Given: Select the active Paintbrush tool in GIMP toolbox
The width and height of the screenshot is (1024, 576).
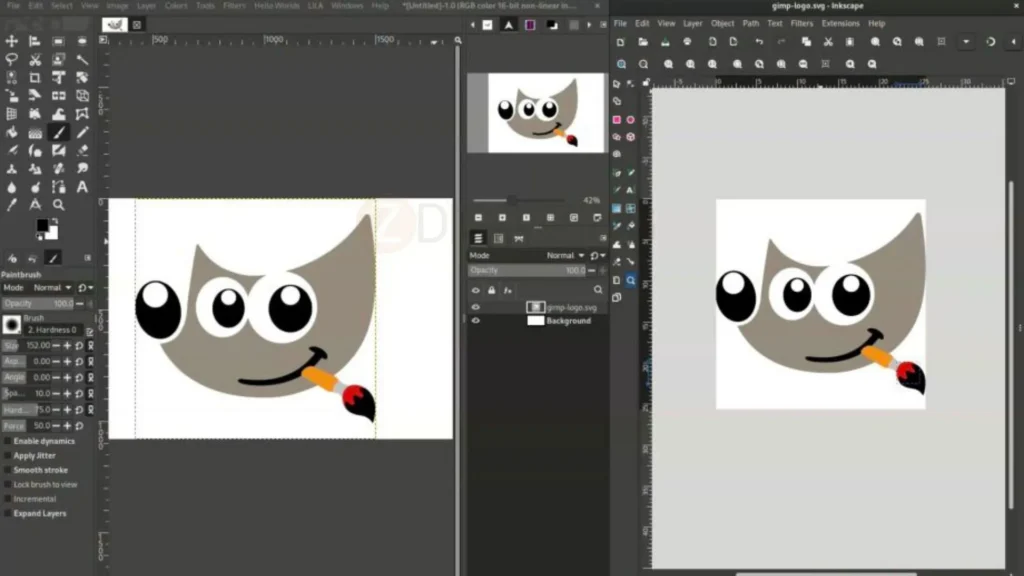Looking at the screenshot, I should (x=59, y=133).
